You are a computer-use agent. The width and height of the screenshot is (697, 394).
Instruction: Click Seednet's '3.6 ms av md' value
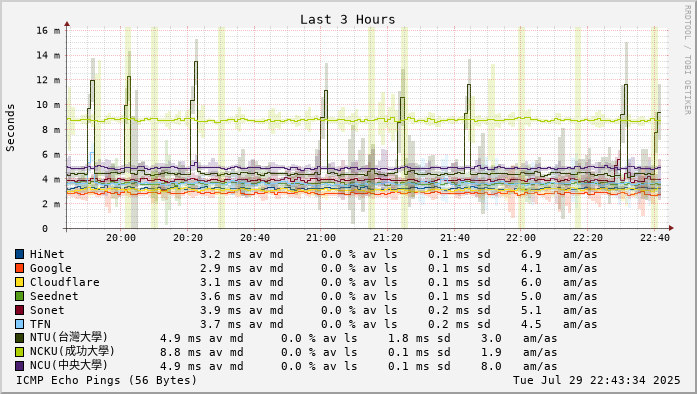click(242, 296)
